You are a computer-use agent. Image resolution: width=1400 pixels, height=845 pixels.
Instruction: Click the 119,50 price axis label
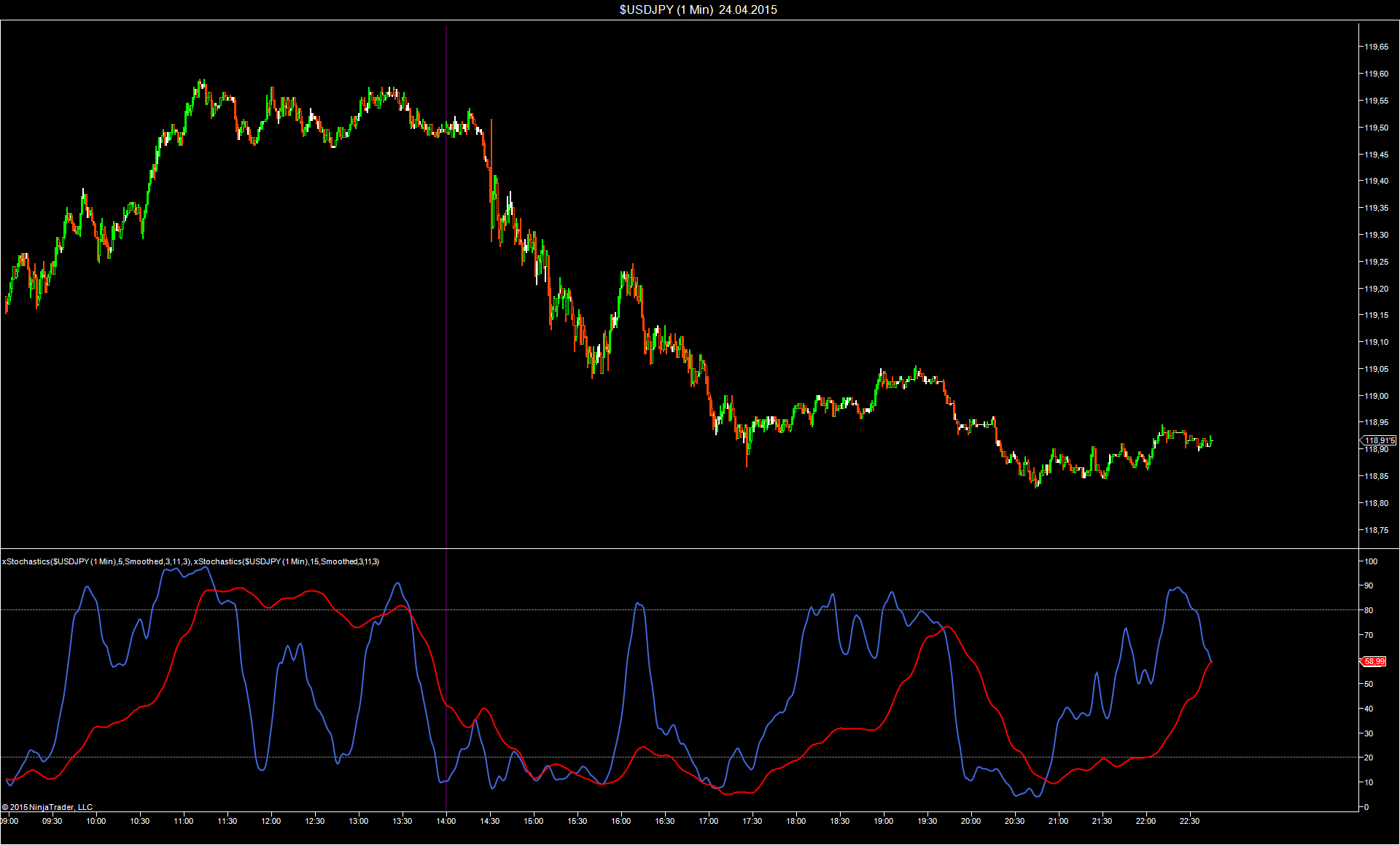pos(1377,128)
